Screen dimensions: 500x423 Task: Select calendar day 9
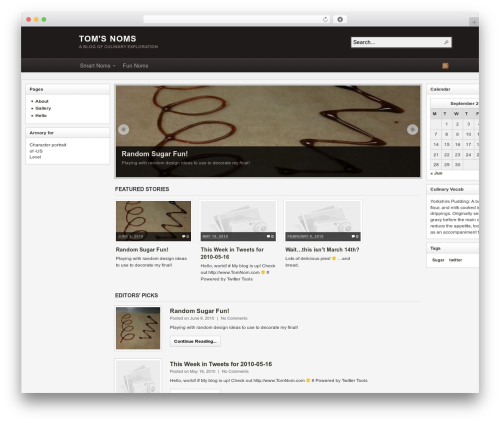457,134
